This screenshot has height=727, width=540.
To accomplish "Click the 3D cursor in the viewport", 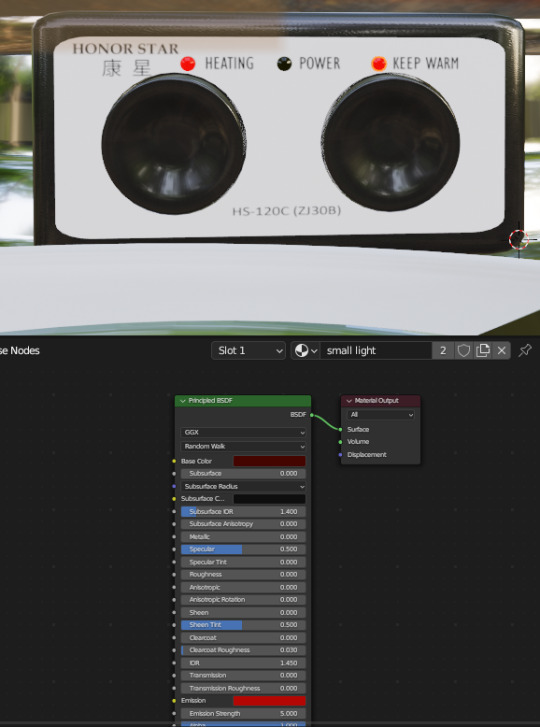I will point(518,240).
